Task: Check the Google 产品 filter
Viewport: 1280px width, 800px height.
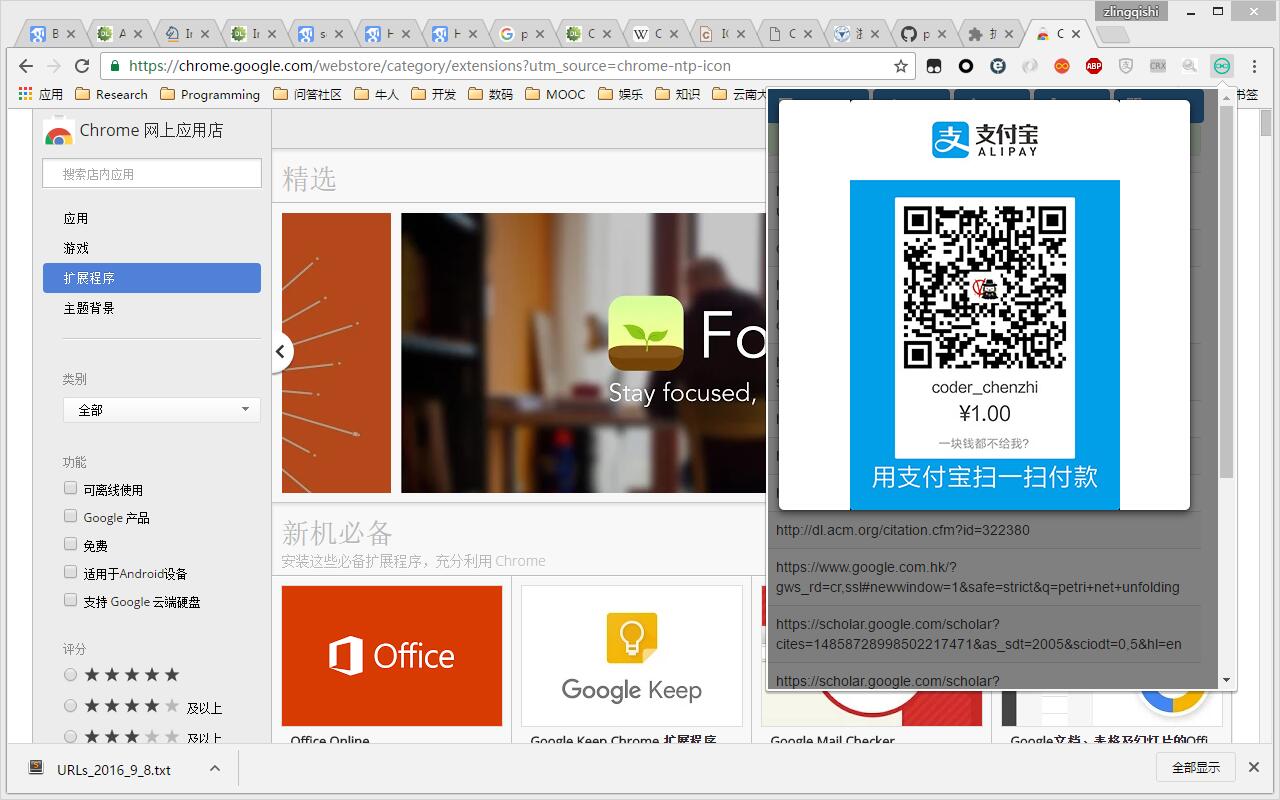Action: [x=70, y=516]
